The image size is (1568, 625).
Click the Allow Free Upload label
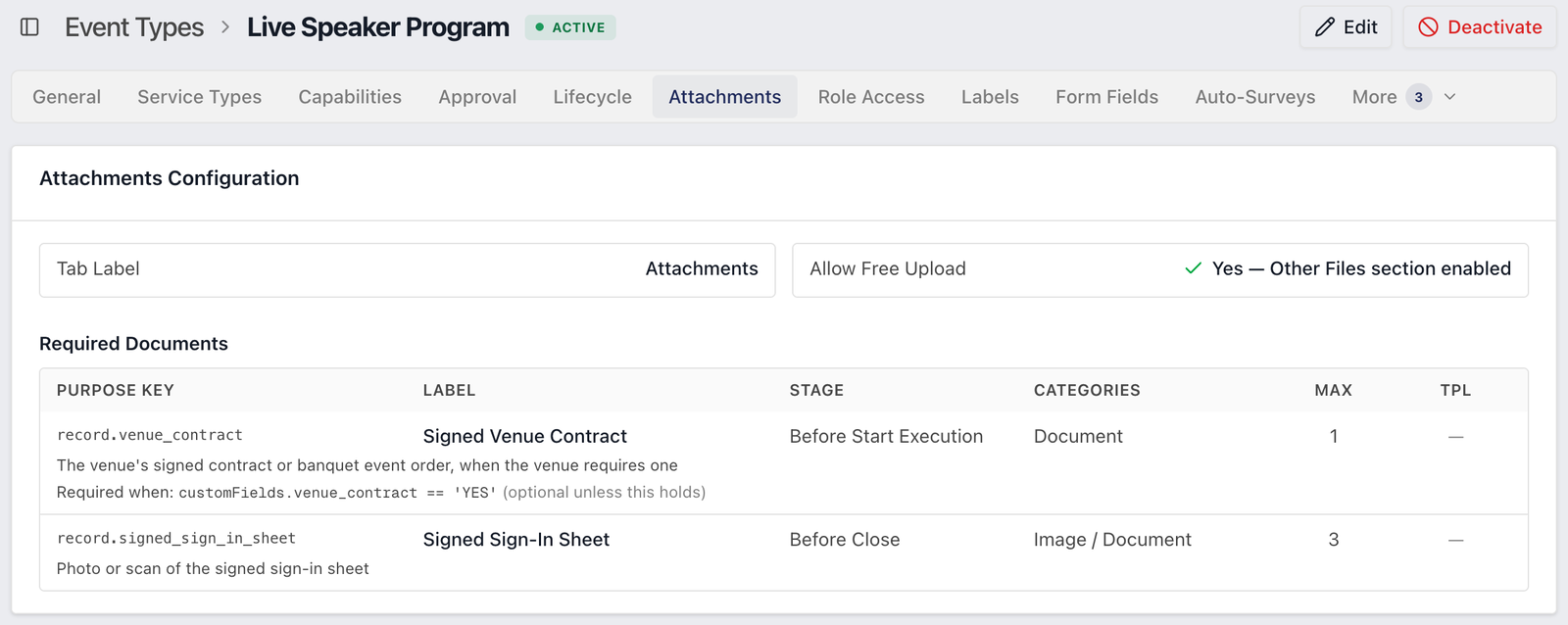(x=888, y=268)
